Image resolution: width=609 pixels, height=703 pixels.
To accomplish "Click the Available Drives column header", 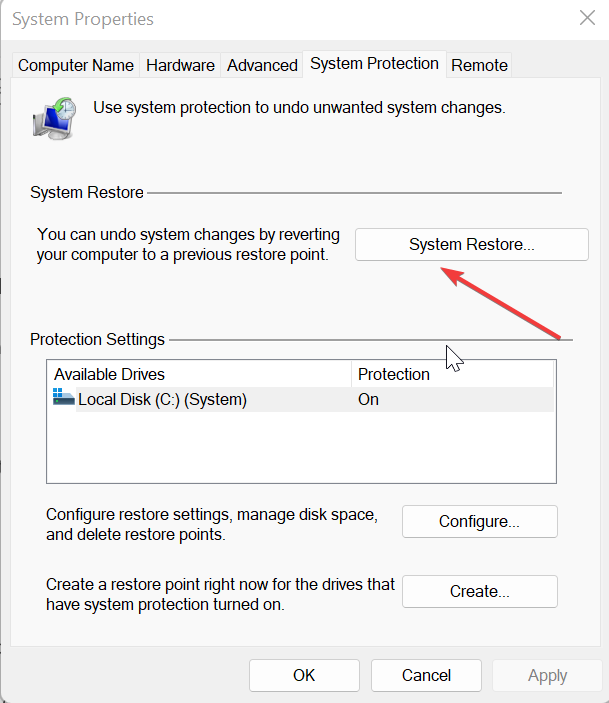I will click(200, 374).
